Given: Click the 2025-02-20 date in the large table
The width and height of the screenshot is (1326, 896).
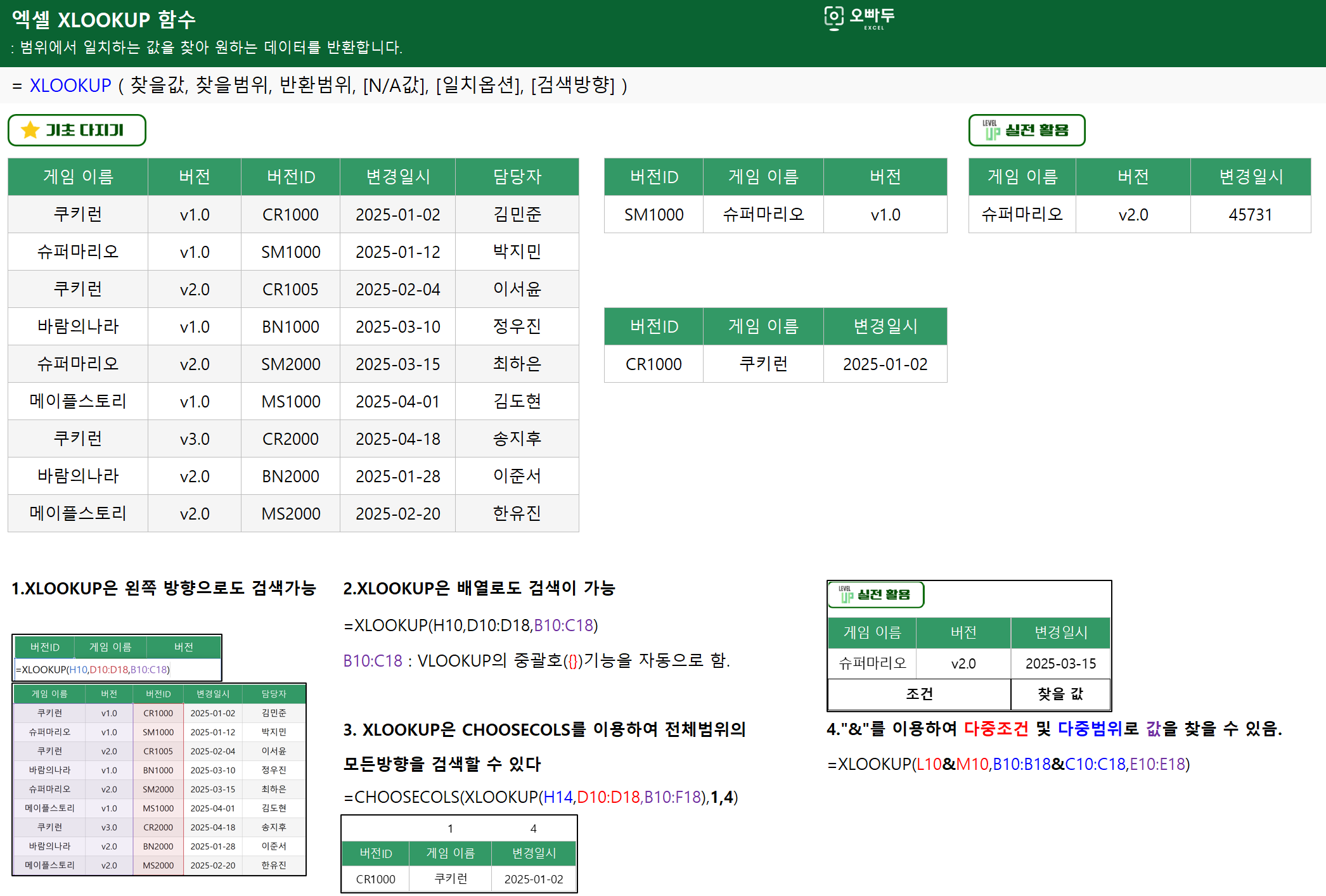Looking at the screenshot, I should click(398, 513).
